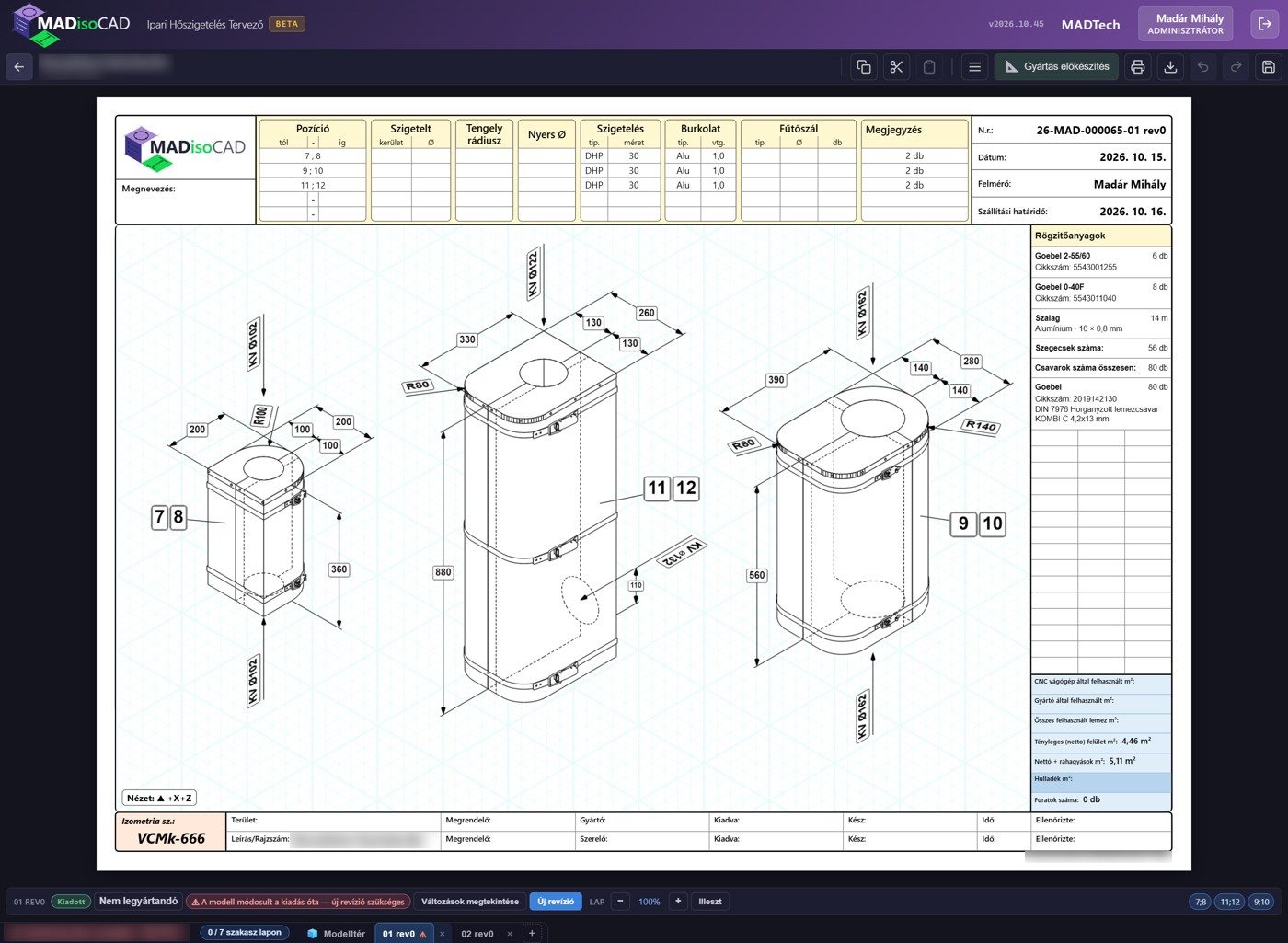Screen dimensions: 1288x943
Task: Click the 0 / 7 szakasz lapon badge
Action: pos(245,932)
